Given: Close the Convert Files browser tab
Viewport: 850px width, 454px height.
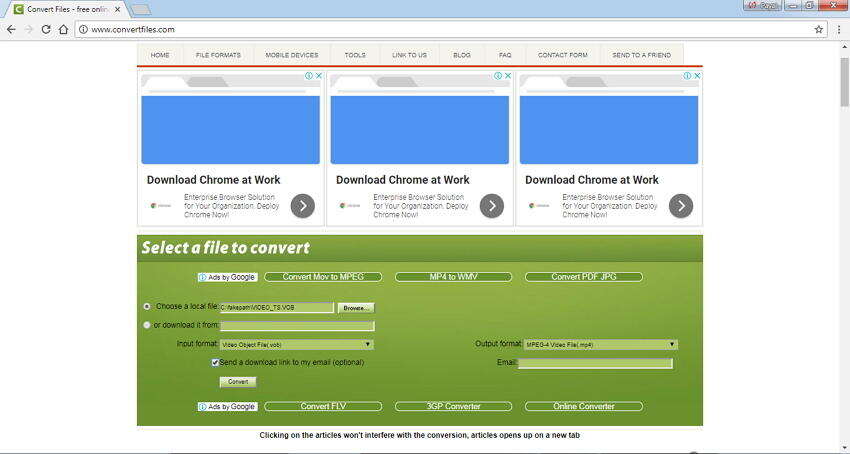Looking at the screenshot, I should [118, 9].
